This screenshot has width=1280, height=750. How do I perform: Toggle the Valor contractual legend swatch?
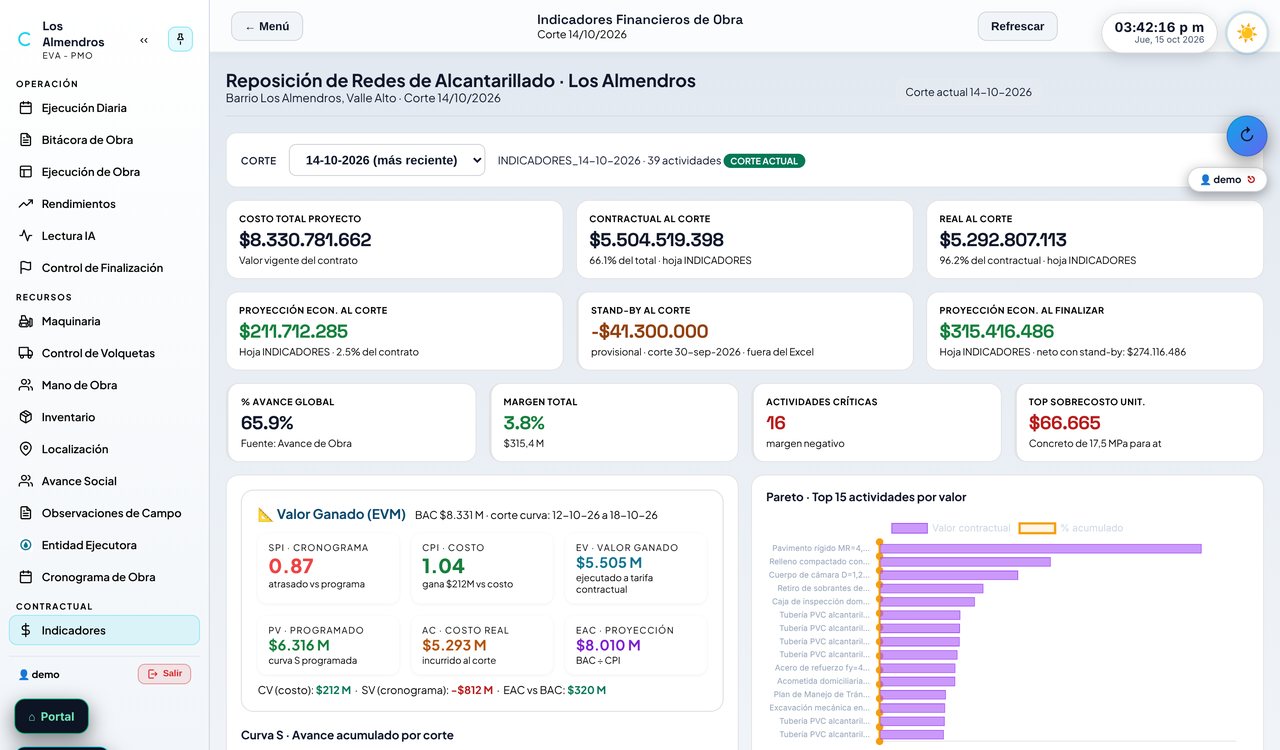click(909, 528)
